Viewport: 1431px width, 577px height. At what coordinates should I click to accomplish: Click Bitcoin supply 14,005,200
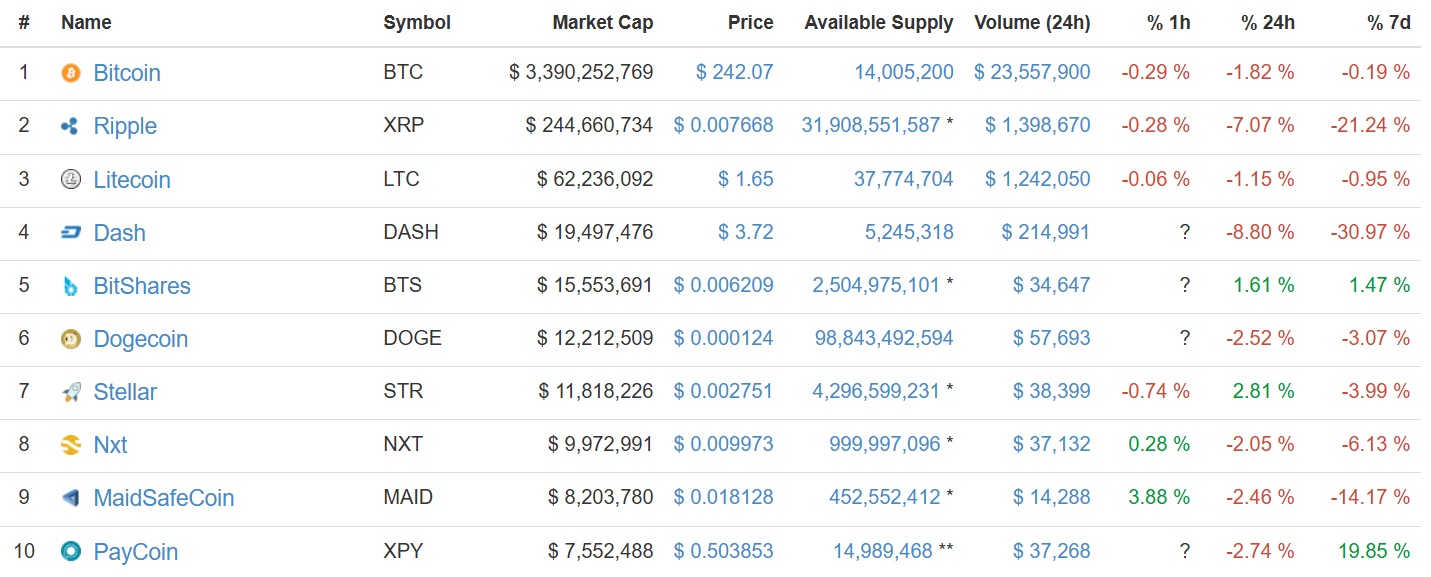coord(904,72)
